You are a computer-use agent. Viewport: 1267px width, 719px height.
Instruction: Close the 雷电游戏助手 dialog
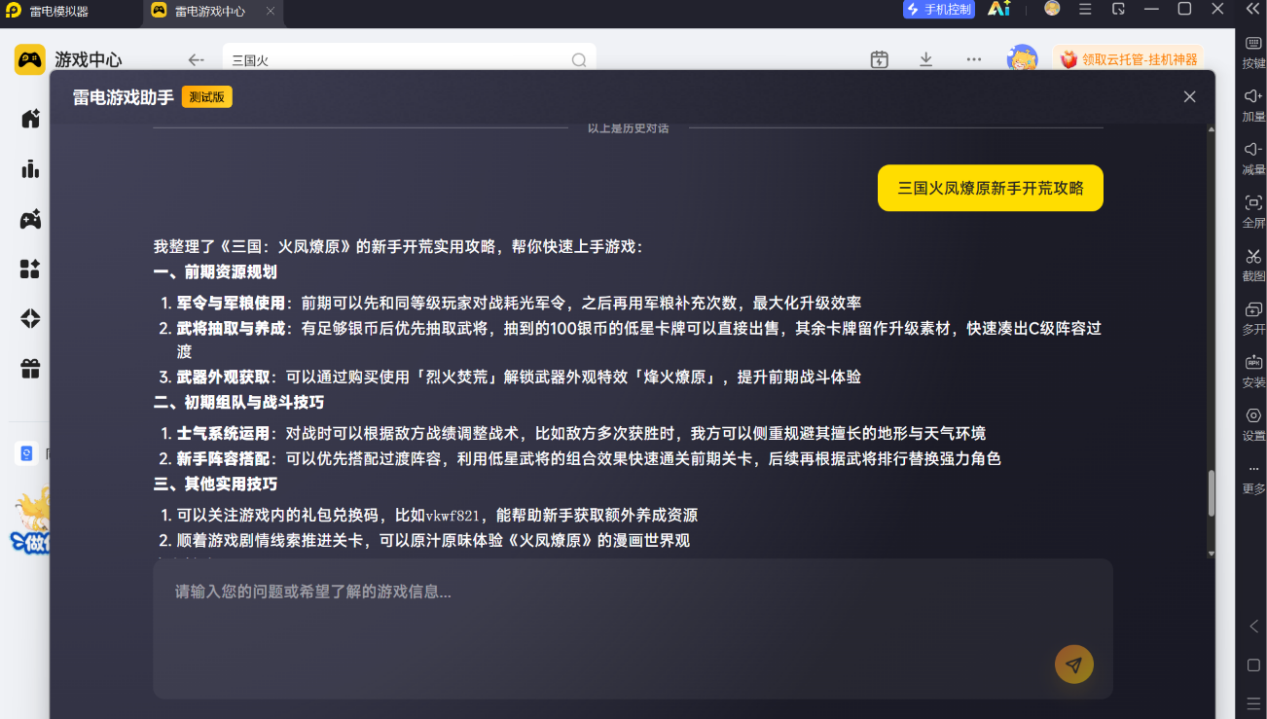pyautogui.click(x=1189, y=97)
